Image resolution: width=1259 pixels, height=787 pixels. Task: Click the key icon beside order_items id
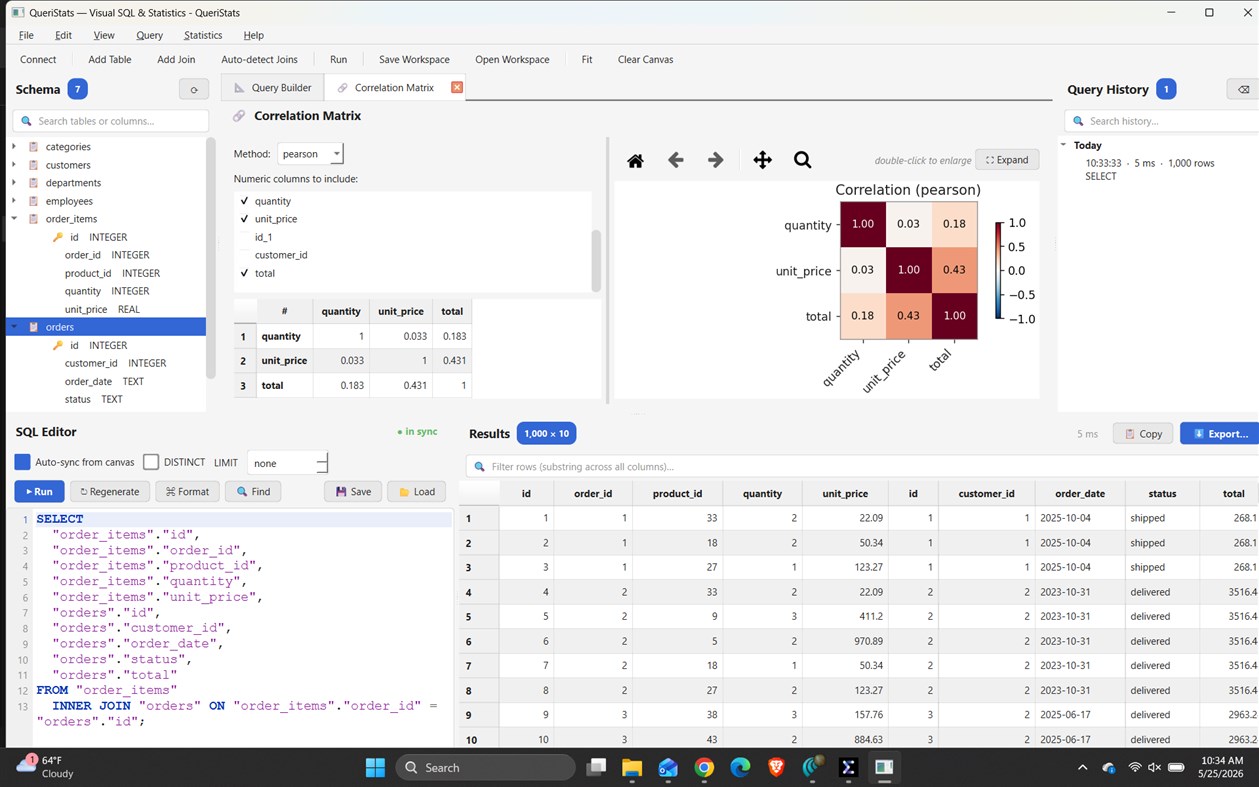tap(58, 237)
